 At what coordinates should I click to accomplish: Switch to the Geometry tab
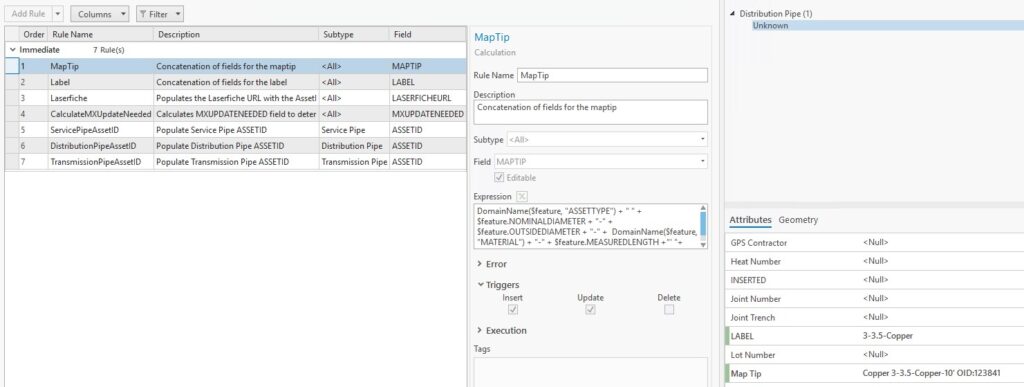[x=798, y=220]
